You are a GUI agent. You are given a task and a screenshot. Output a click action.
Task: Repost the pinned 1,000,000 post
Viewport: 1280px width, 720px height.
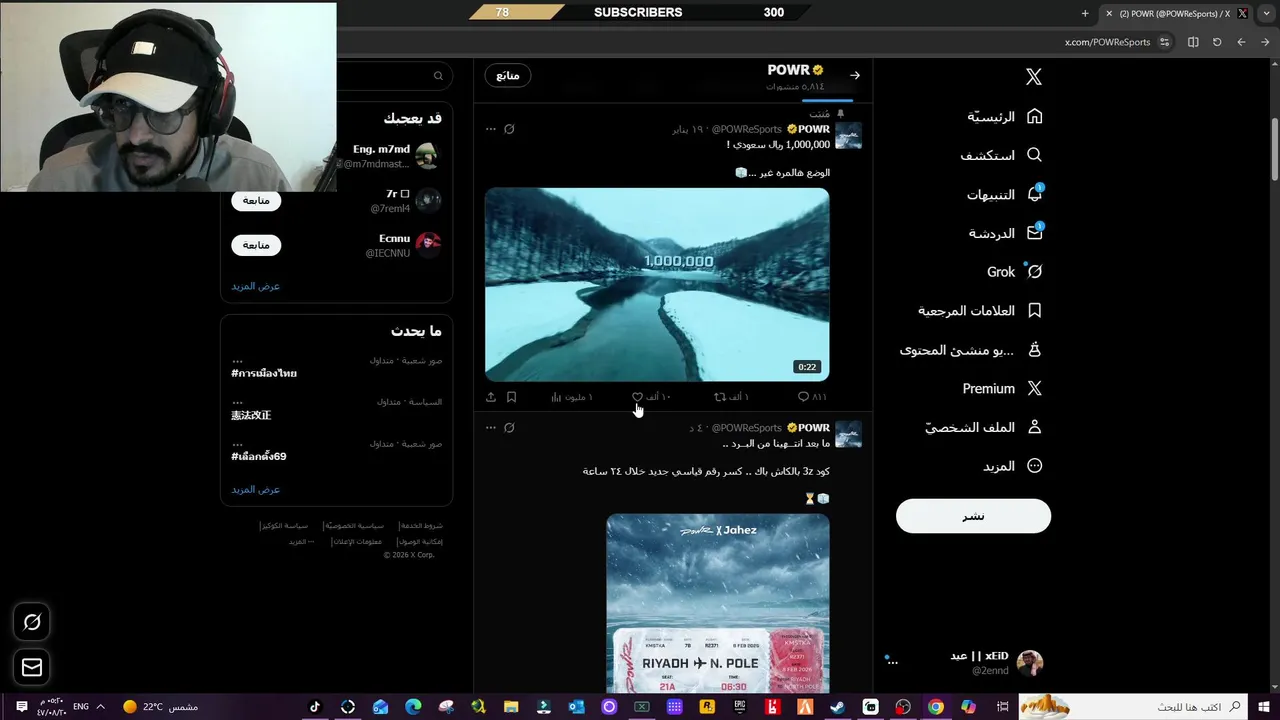[730, 397]
